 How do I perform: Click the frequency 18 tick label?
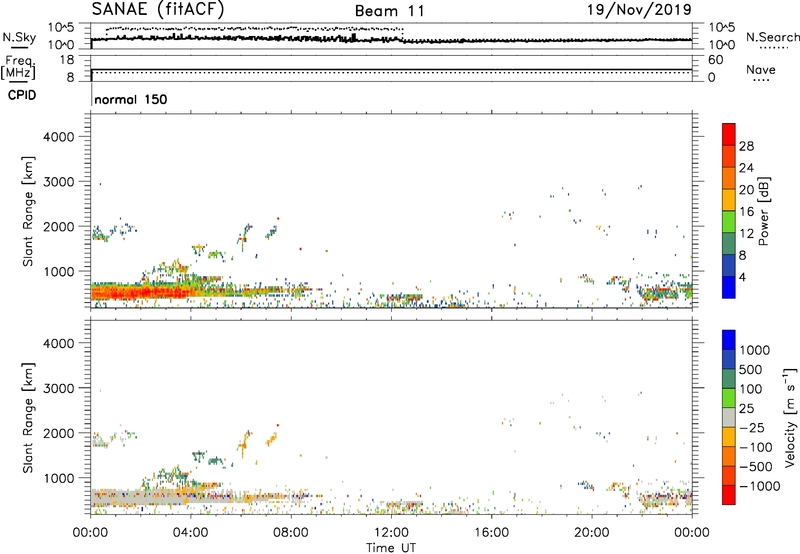click(x=66, y=60)
